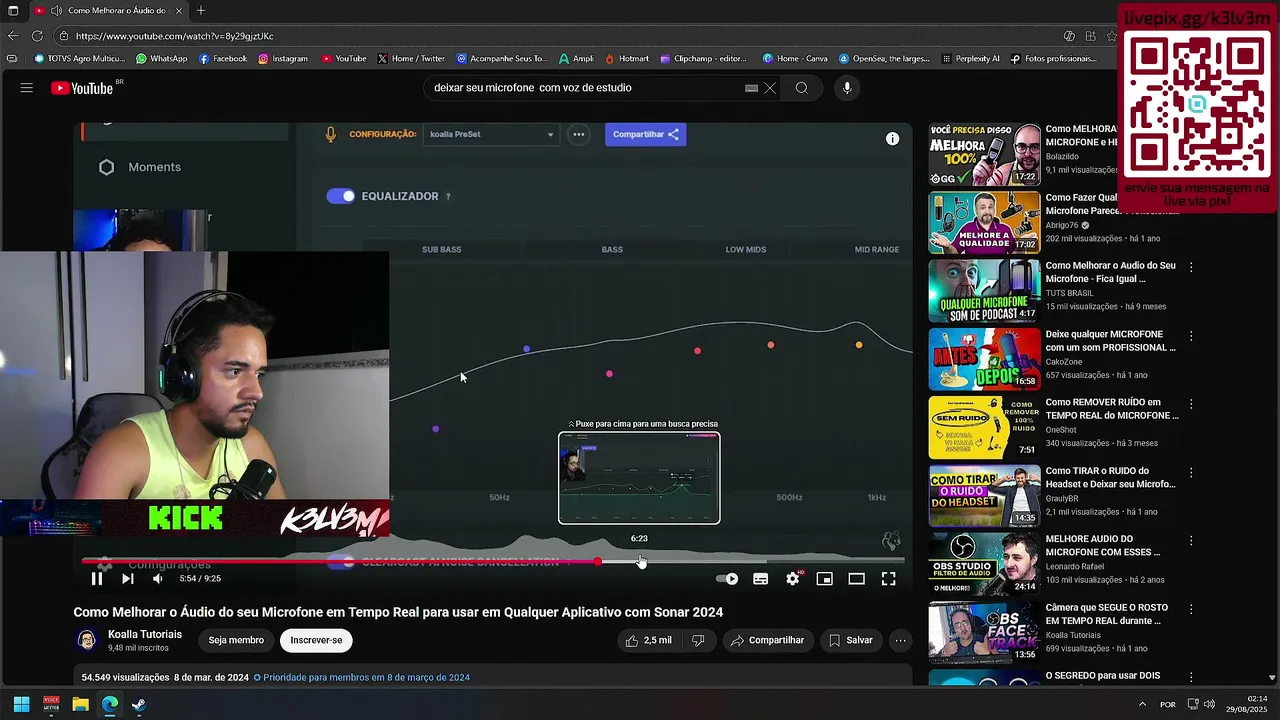Open the Home - Canva bookmark
The width and height of the screenshot is (1280, 720).
[x=795, y=59]
